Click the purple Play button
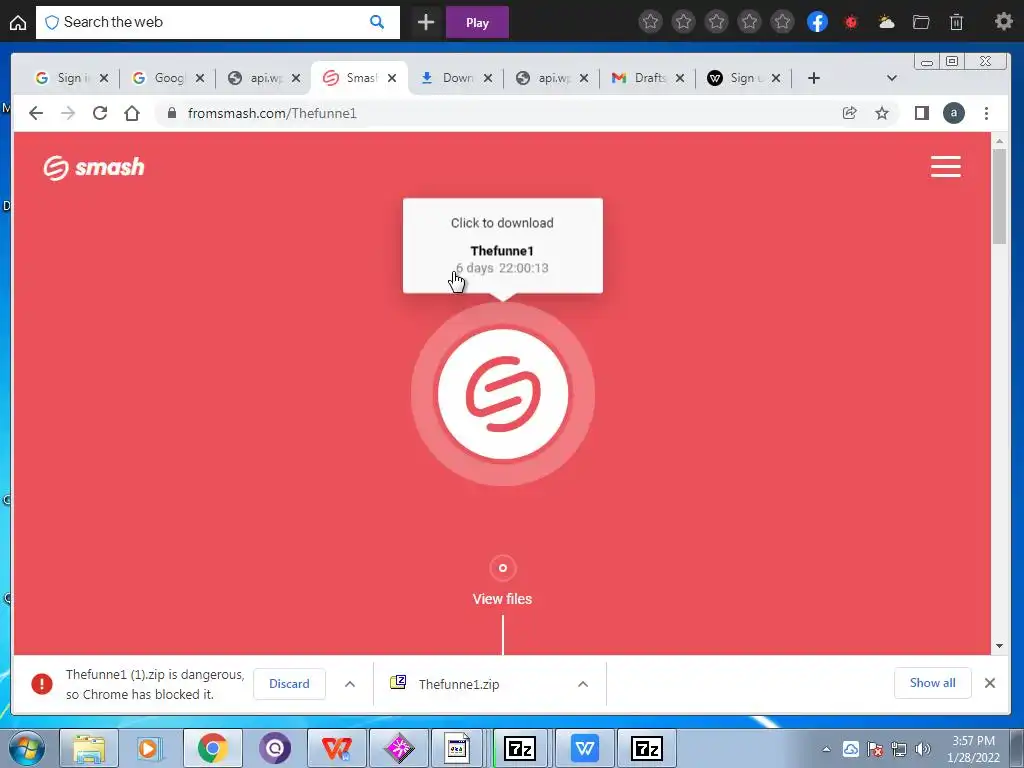This screenshot has width=1024, height=768. [477, 23]
